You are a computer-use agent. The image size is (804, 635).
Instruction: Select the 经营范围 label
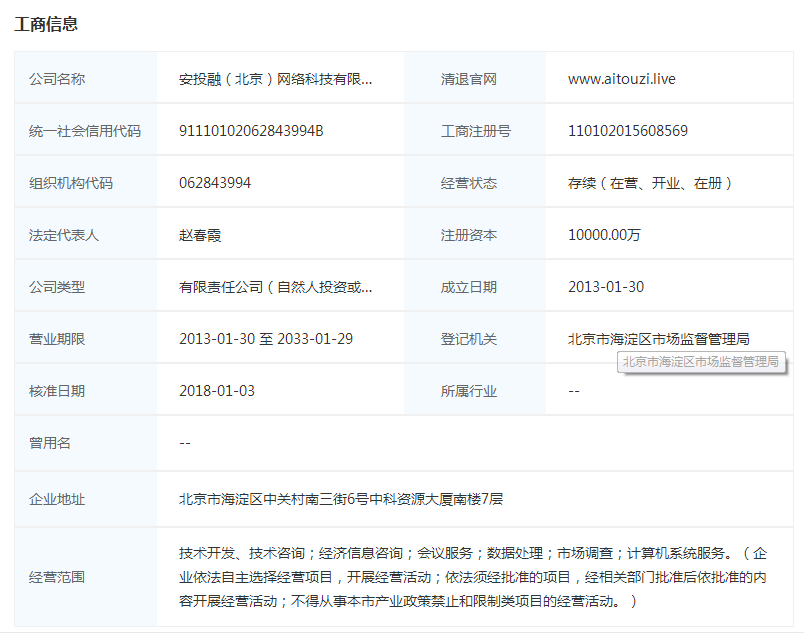click(x=57, y=577)
